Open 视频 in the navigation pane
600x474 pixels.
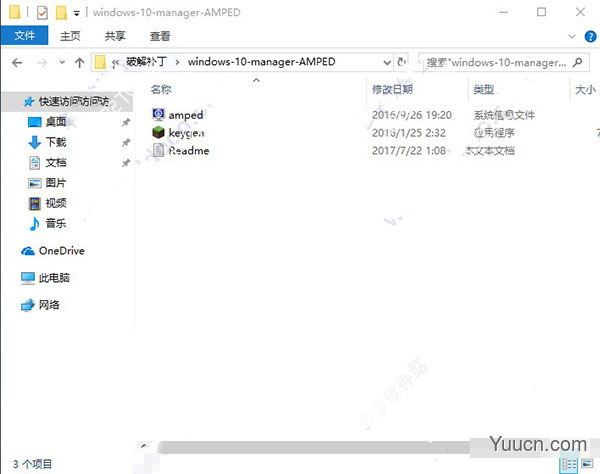(x=56, y=203)
